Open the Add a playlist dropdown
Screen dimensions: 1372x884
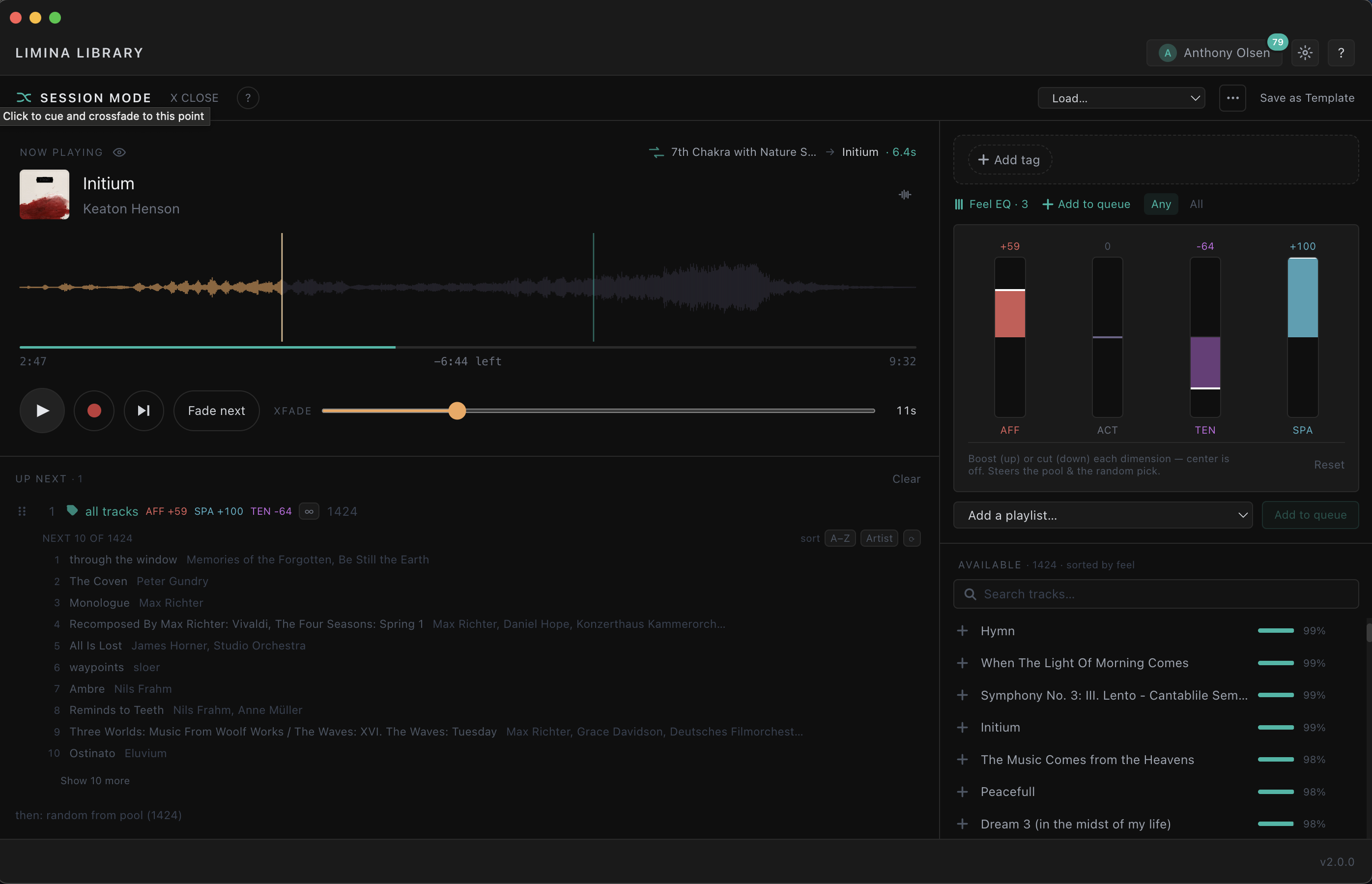tap(1102, 515)
